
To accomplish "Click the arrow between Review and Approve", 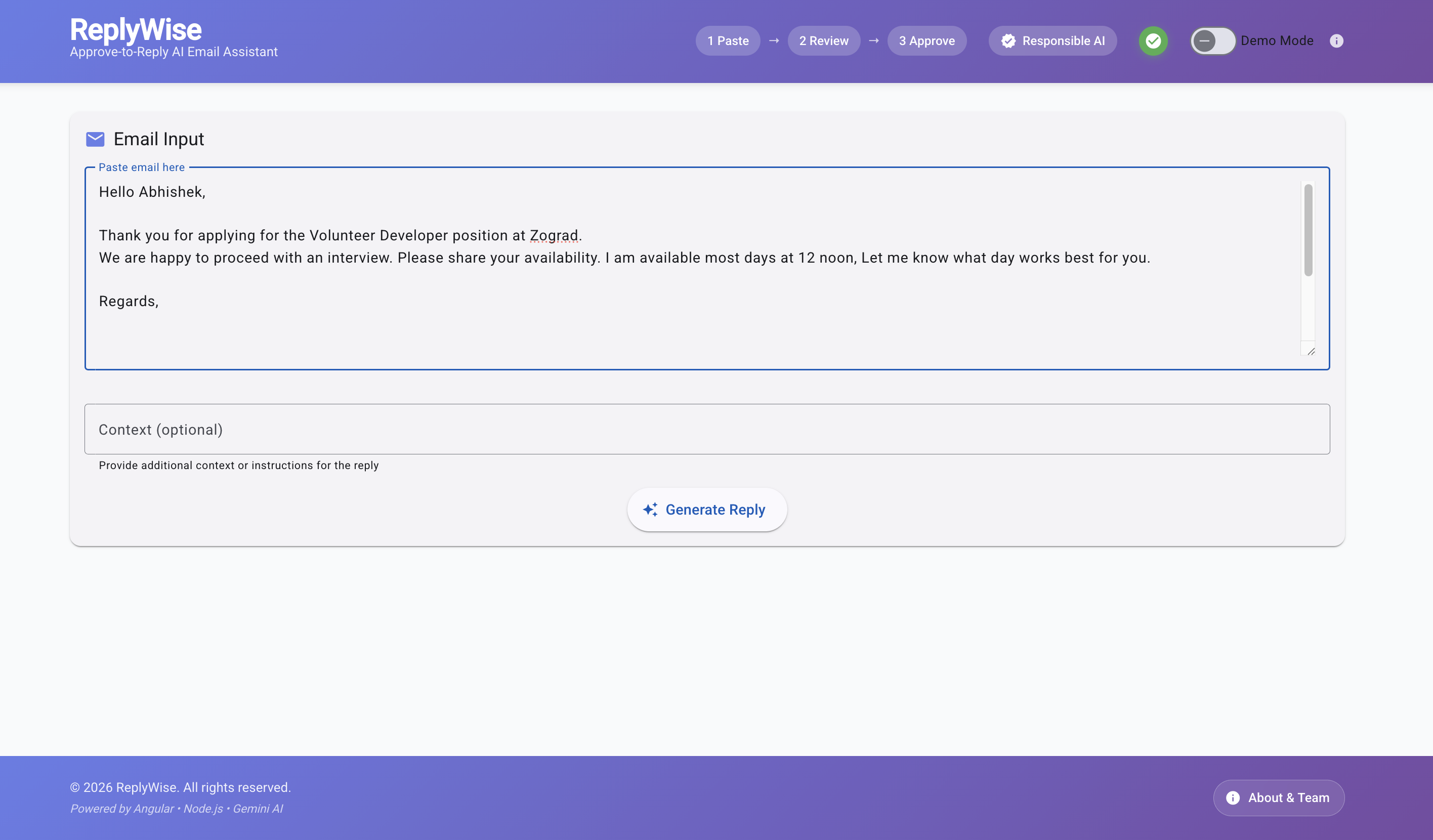I will tap(874, 41).
